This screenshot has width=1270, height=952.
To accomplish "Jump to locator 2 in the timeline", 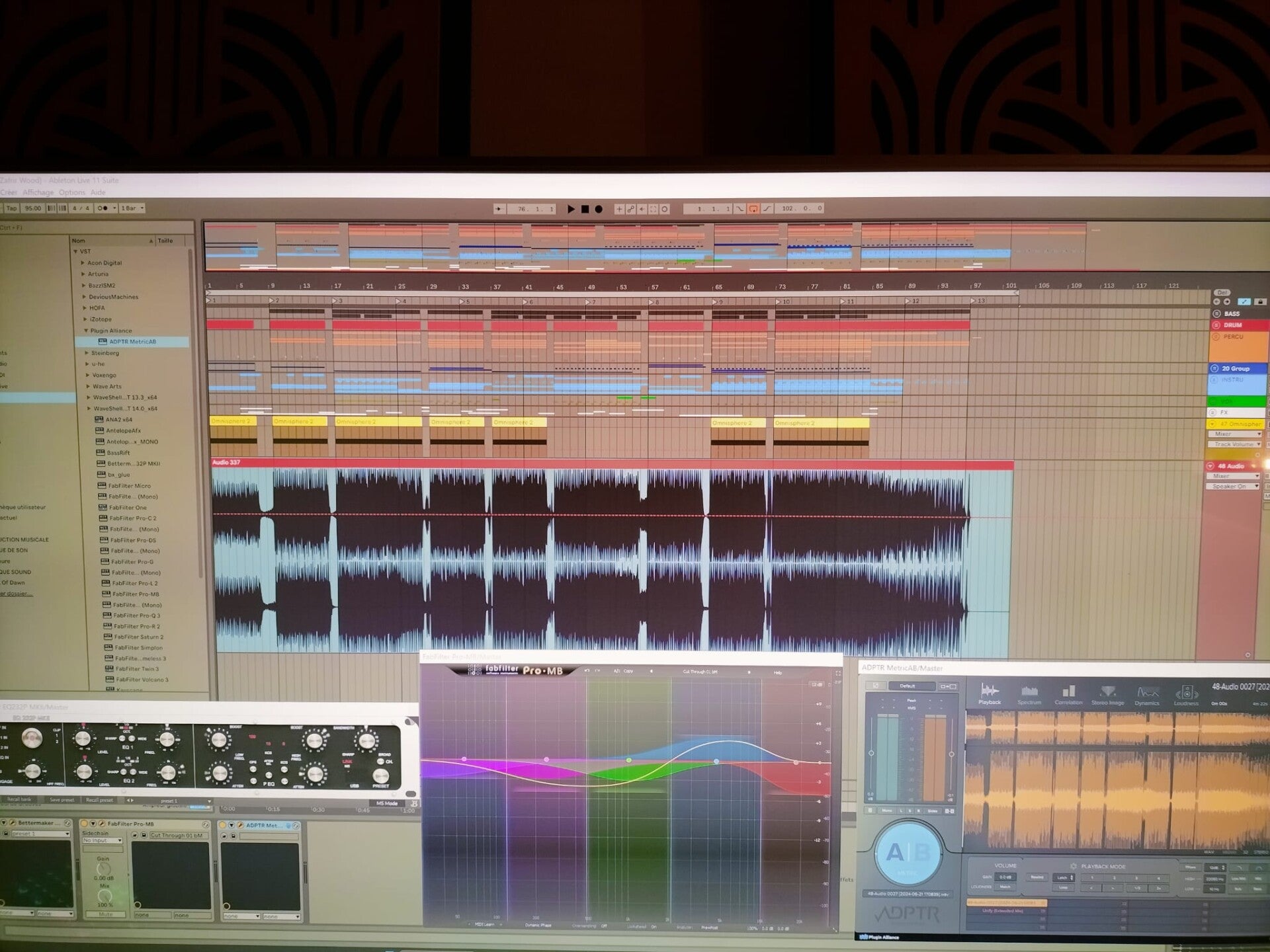I will [x=273, y=301].
